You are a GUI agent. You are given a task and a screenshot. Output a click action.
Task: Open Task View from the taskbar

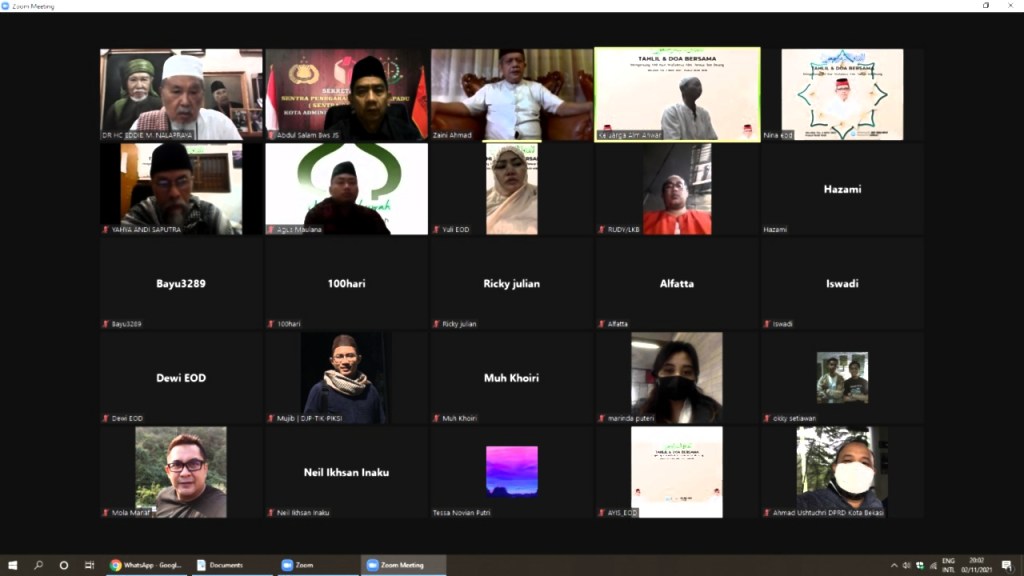pyautogui.click(x=89, y=565)
